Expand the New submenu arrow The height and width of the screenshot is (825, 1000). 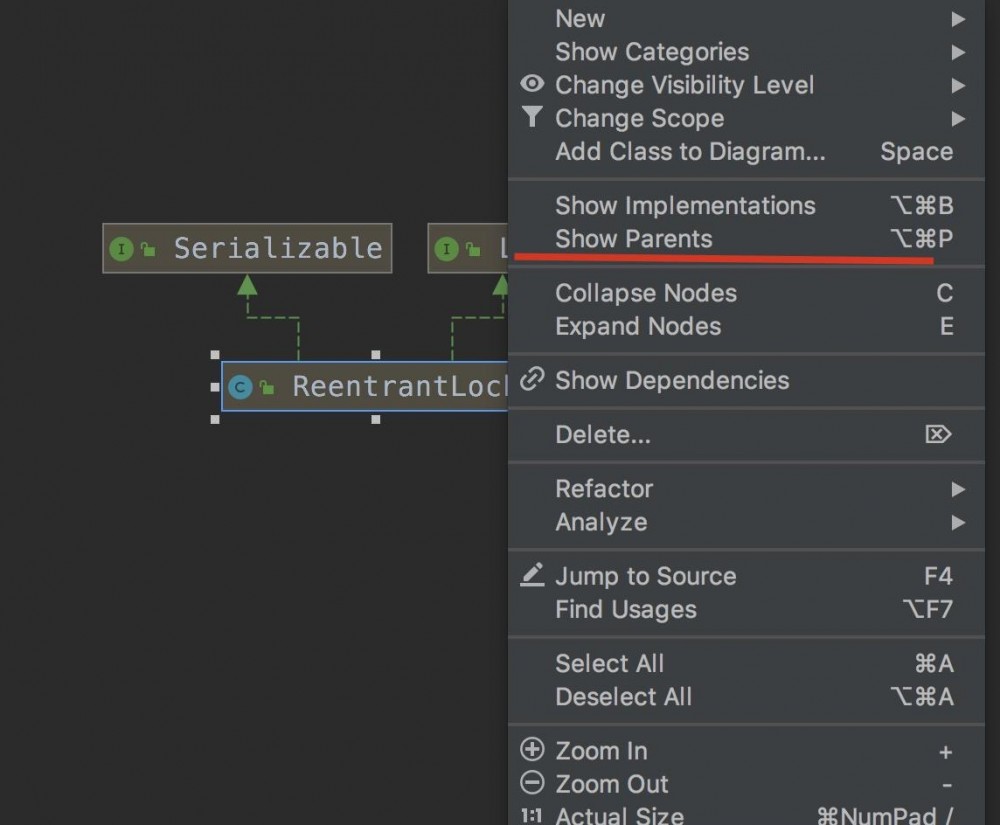(958, 19)
